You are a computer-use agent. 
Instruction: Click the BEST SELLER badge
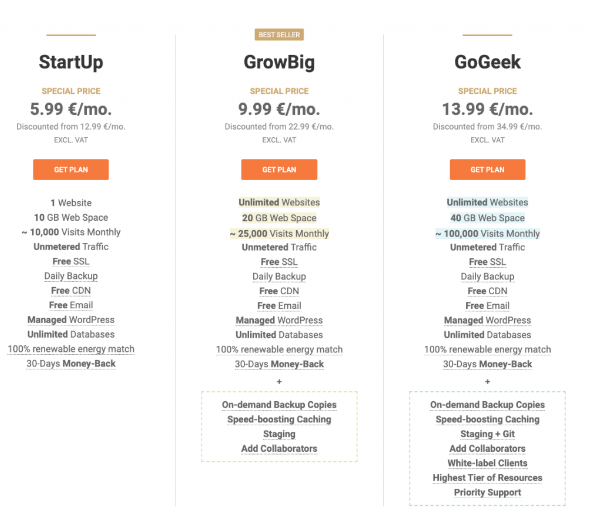(x=279, y=35)
